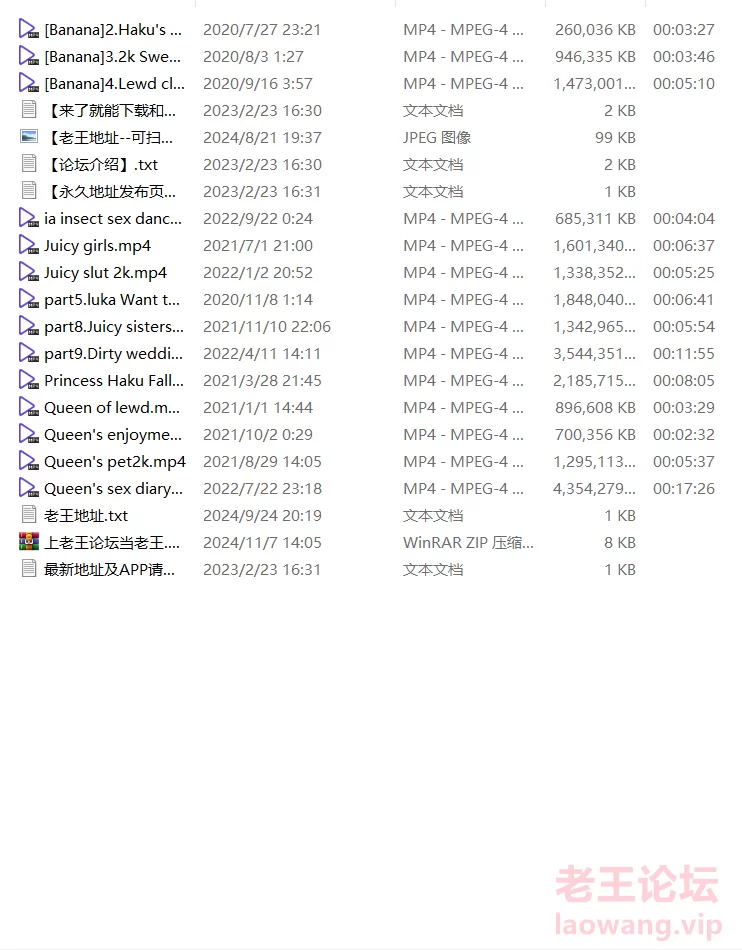Screen dimensions: 742x950
Task: Click the text file icon of 【论坛介绍】.txt
Action: 28,164
